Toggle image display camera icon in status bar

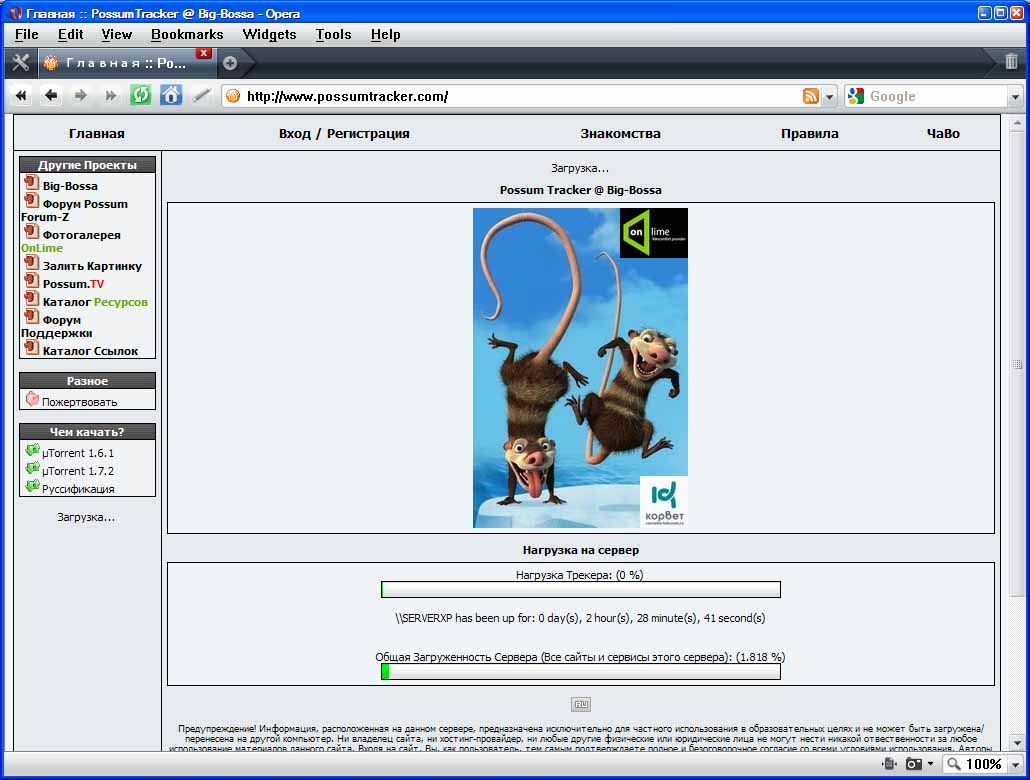coord(913,764)
